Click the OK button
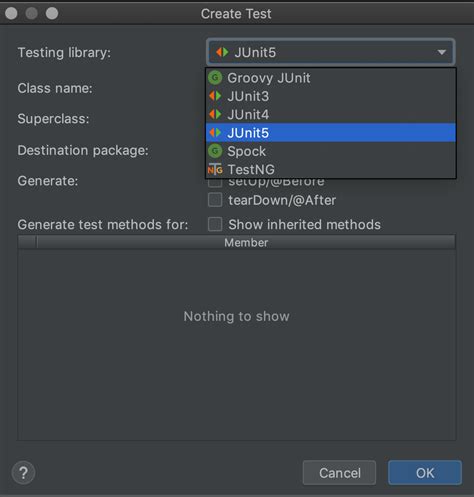This screenshot has width=474, height=497. point(425,473)
